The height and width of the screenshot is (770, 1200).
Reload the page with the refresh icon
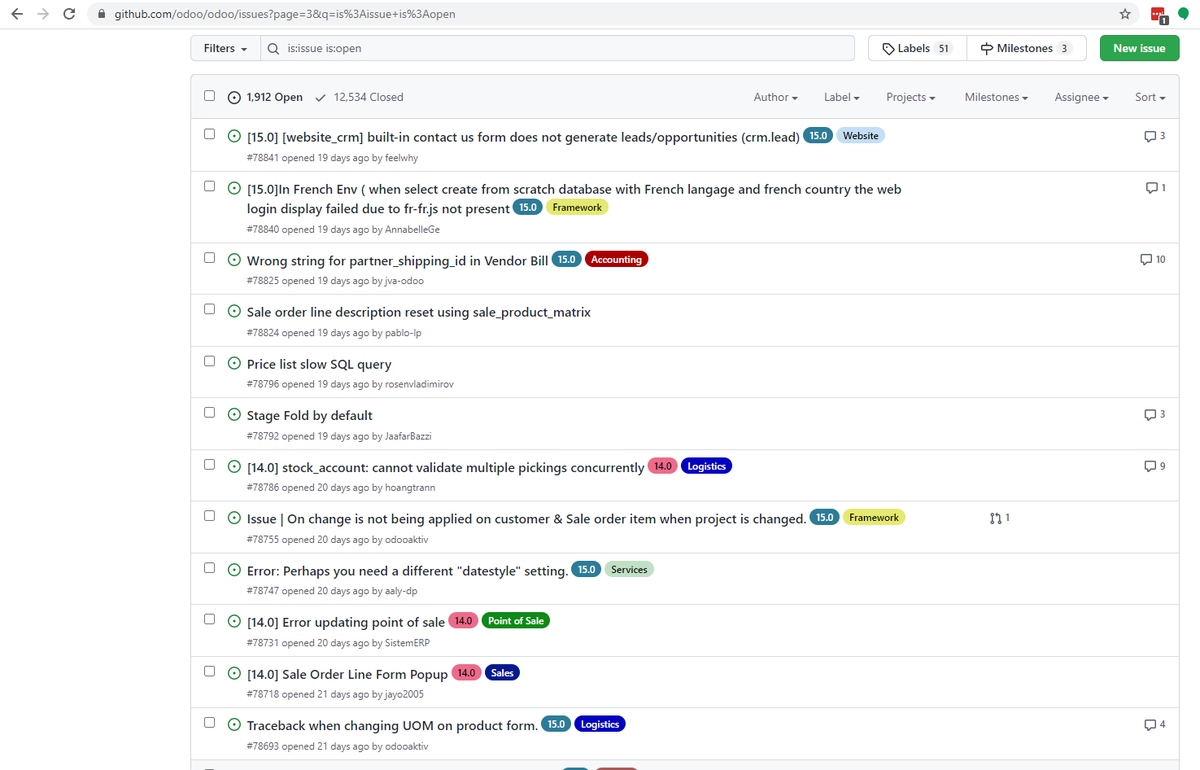click(69, 14)
